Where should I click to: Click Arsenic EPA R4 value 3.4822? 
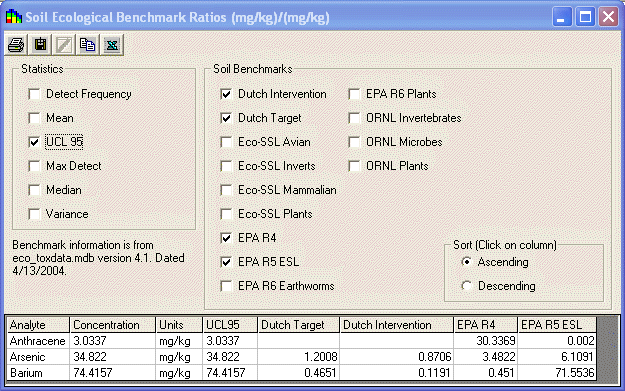pyautogui.click(x=485, y=357)
